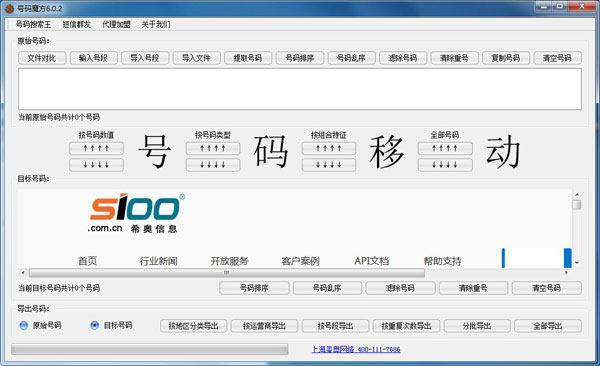
Task: Shuffle target numbers with lower 号码乱序
Action: [327, 288]
